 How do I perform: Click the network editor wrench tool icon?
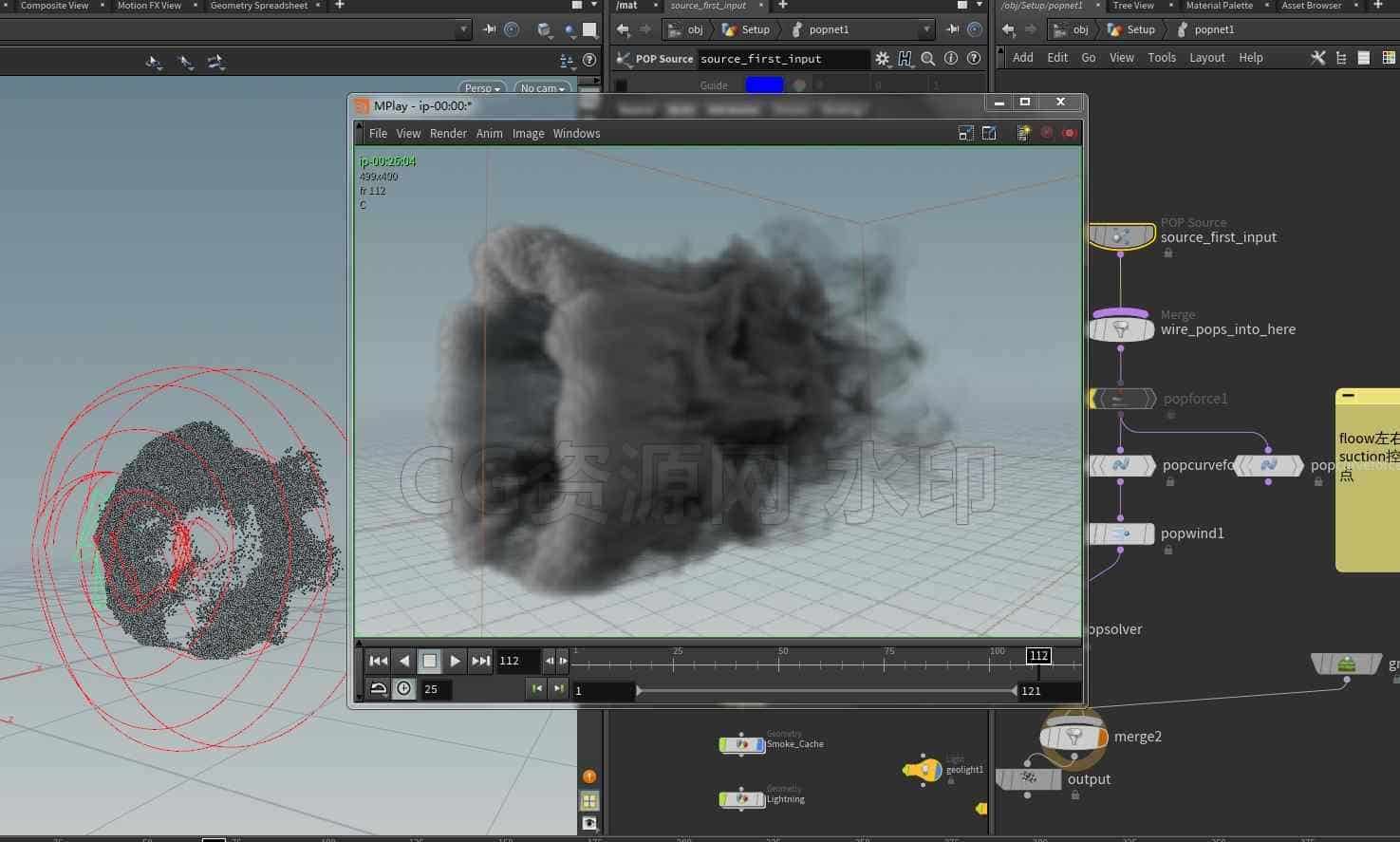point(1318,58)
